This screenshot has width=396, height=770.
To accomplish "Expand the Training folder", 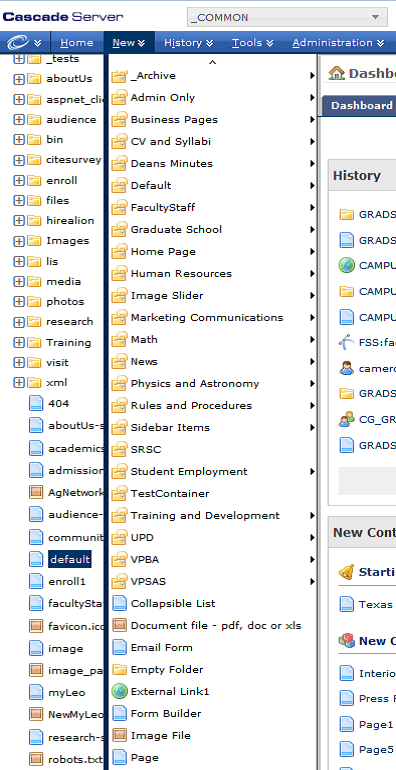I will tap(19, 342).
